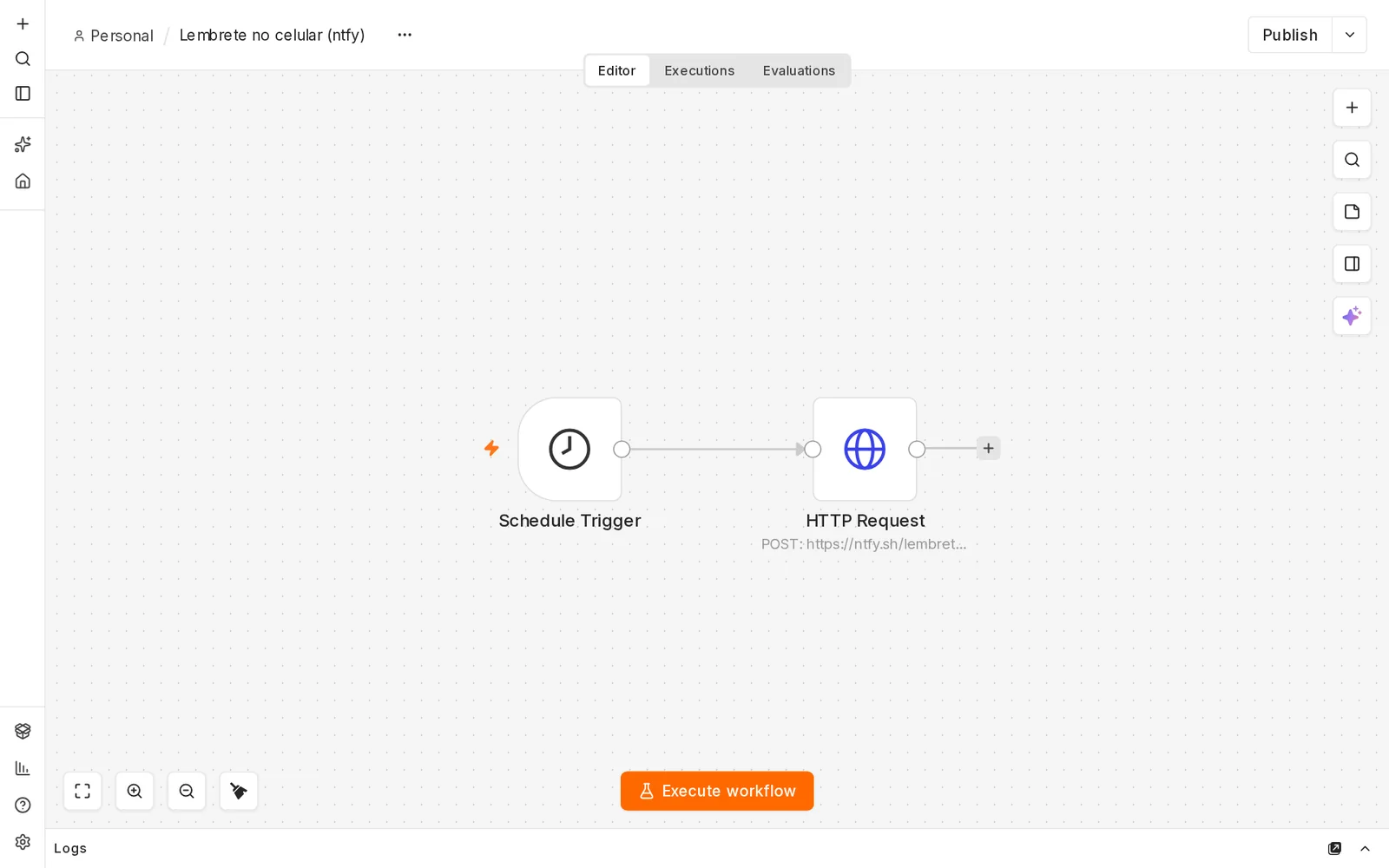Select the HTTP Request node
1389x868 pixels.
(865, 449)
